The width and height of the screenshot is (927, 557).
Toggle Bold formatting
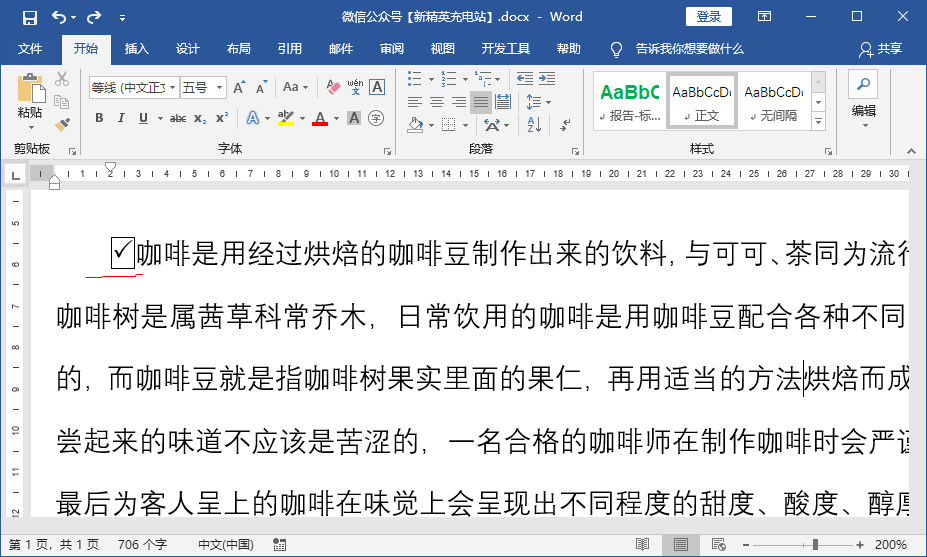(99, 118)
